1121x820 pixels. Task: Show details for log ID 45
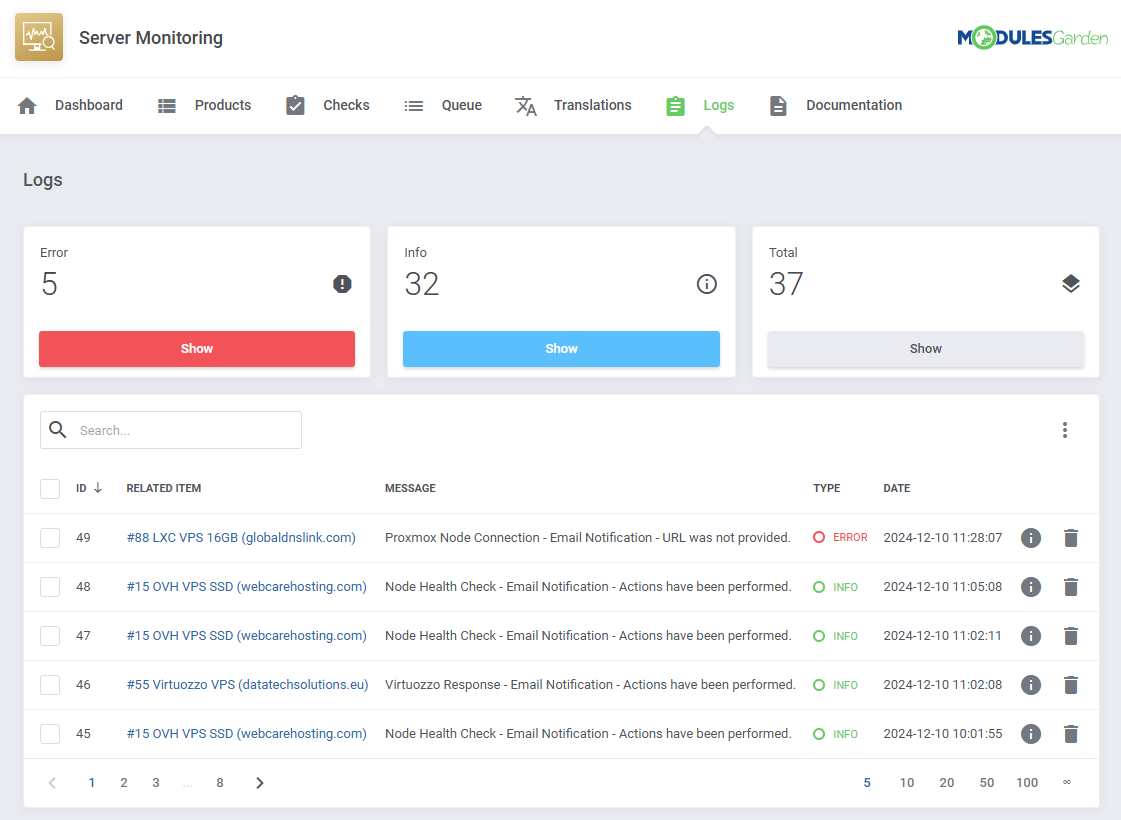tap(1030, 733)
